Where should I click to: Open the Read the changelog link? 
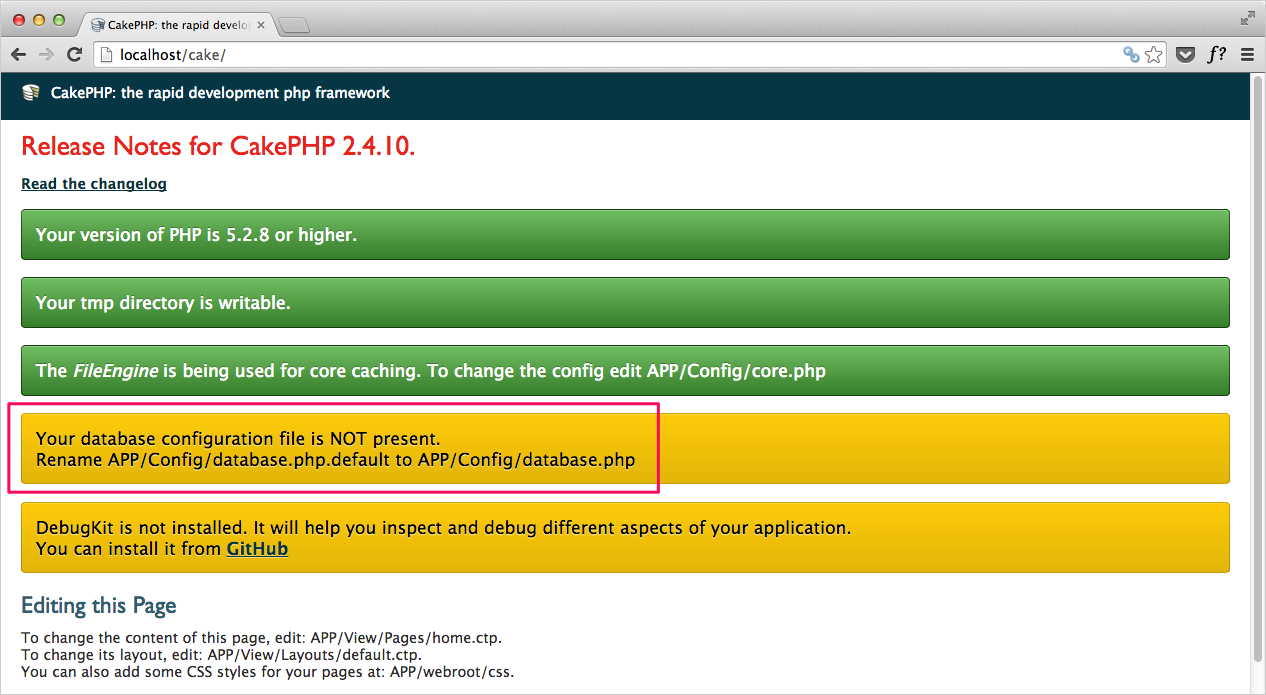coord(94,184)
